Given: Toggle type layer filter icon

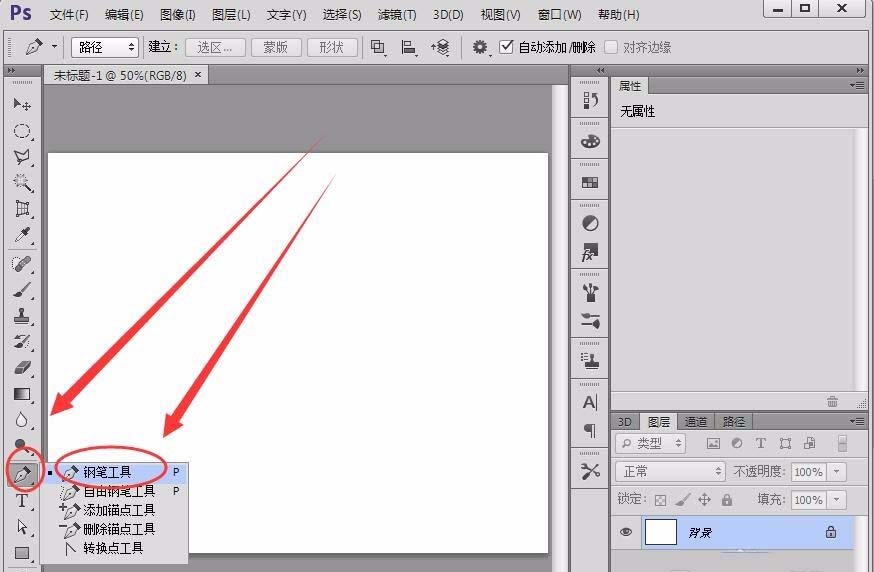Looking at the screenshot, I should (761, 443).
